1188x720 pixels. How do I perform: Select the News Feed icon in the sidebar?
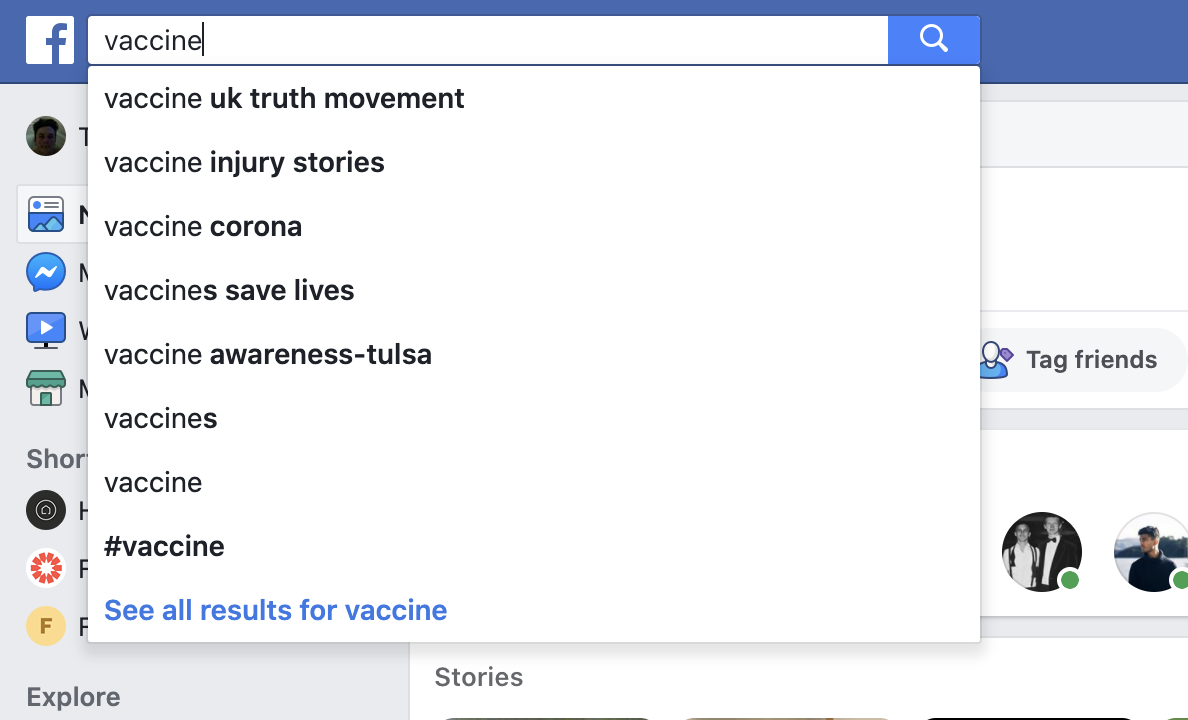click(x=46, y=214)
